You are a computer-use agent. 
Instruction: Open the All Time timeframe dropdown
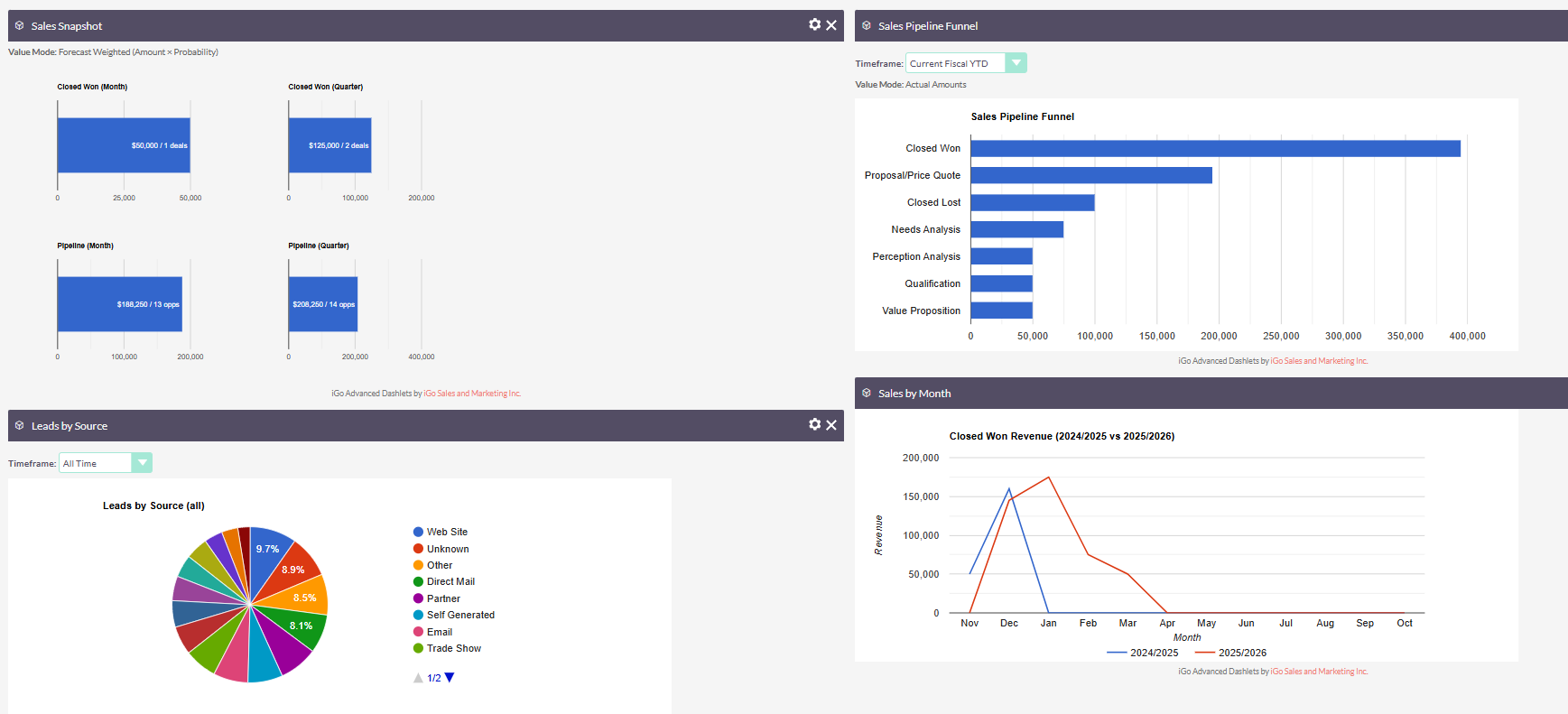point(142,463)
